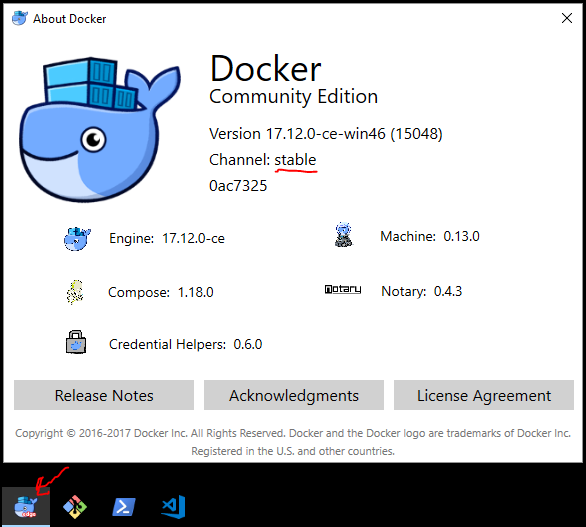Click the Compose octopus icon
The width and height of the screenshot is (586, 527).
pyautogui.click(x=75, y=292)
